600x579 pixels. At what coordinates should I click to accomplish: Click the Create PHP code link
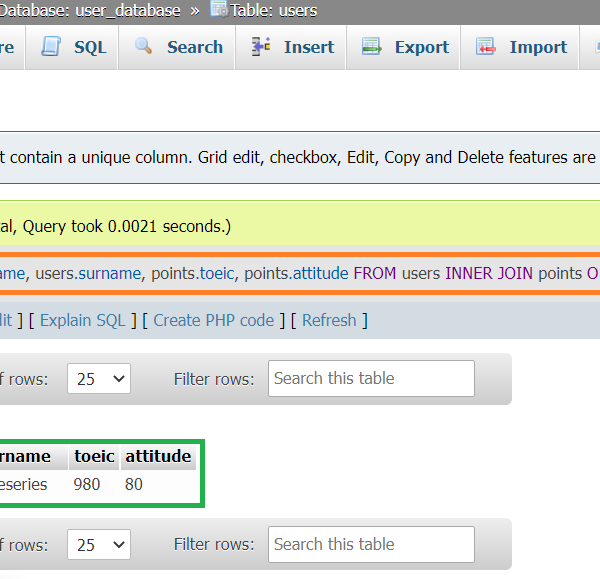[213, 320]
